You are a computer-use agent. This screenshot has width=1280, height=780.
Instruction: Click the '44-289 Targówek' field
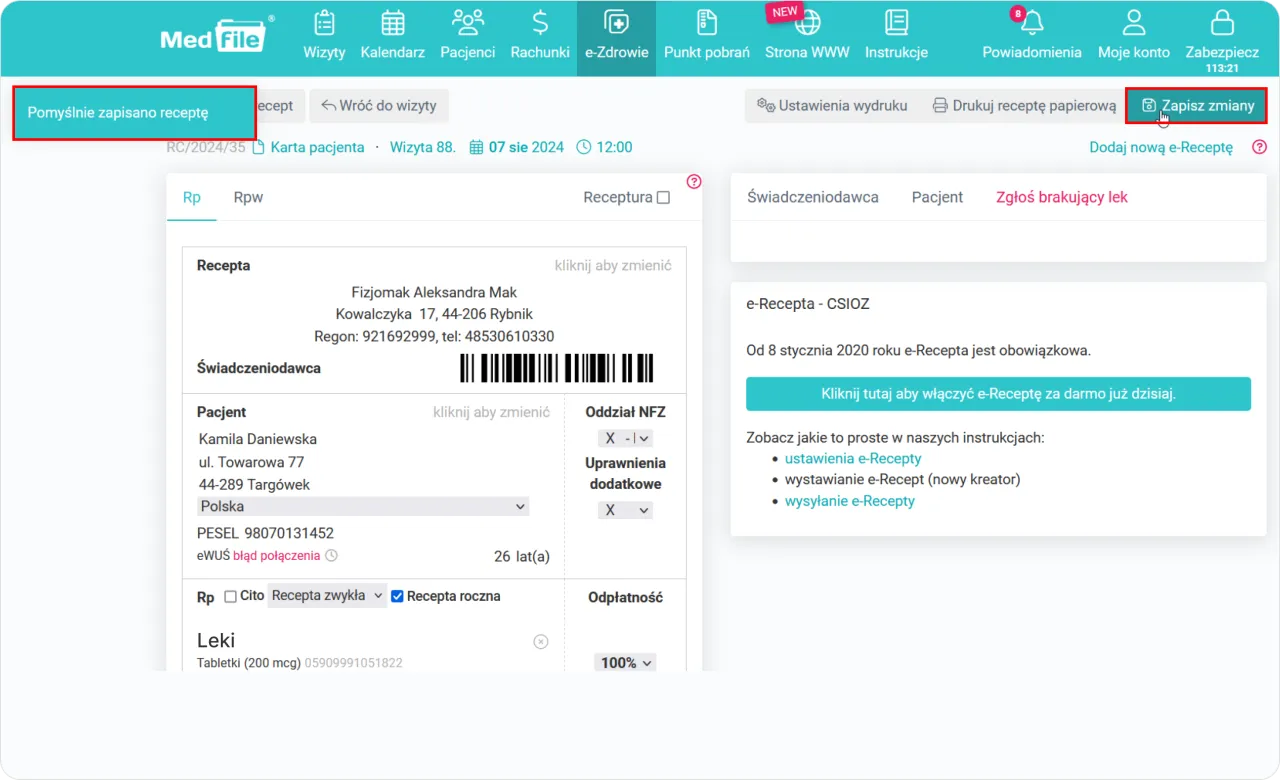pyautogui.click(x=255, y=485)
